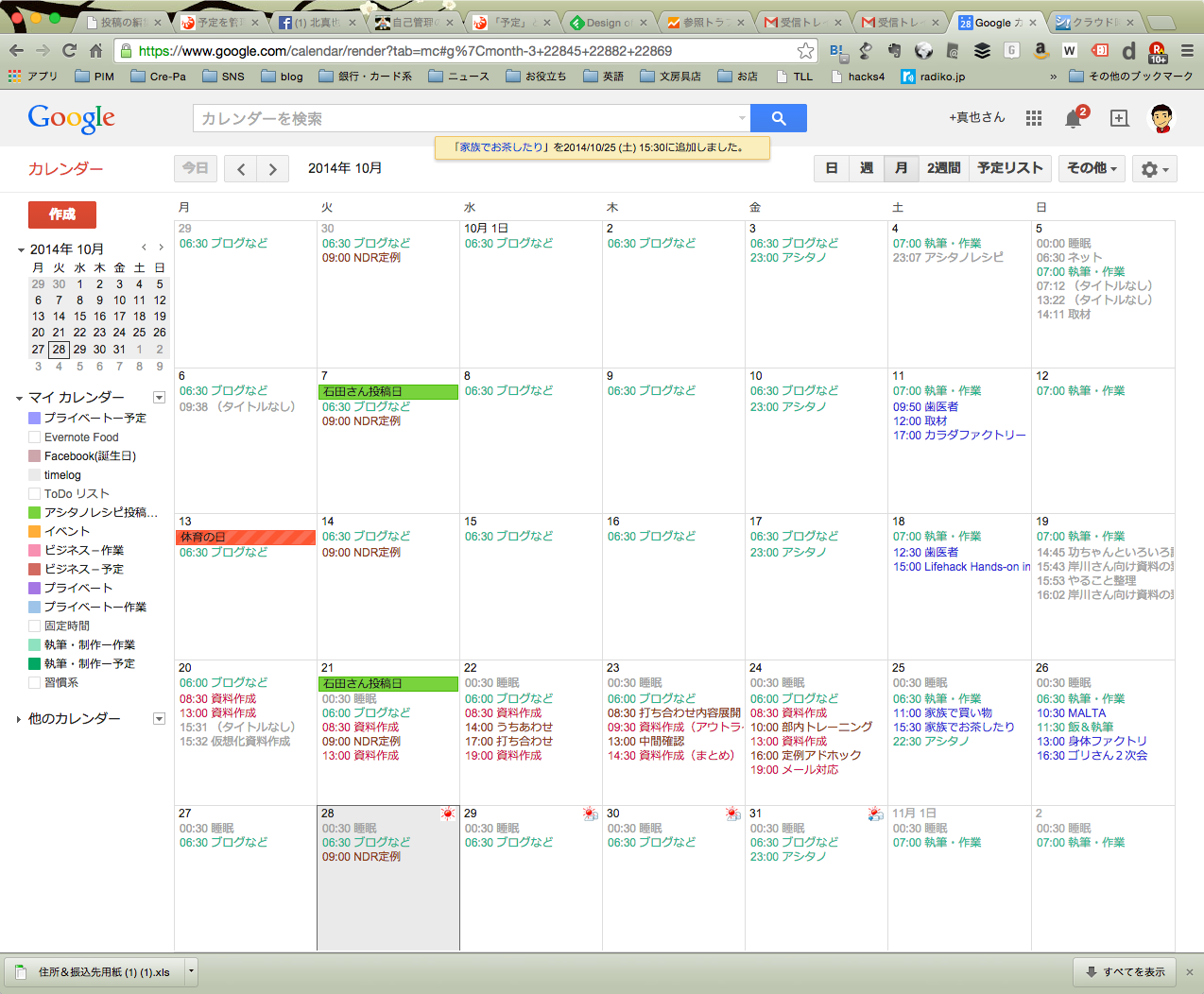Click the イベント calendar color swatch
Viewport: 1204px width, 994px height.
pos(35,532)
